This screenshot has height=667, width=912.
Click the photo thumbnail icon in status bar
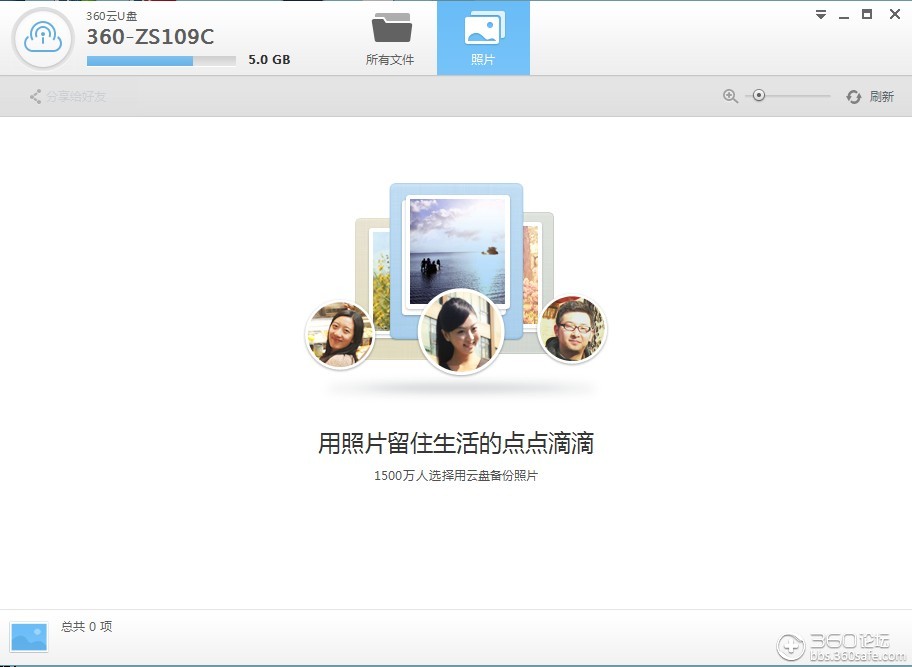coord(28,637)
